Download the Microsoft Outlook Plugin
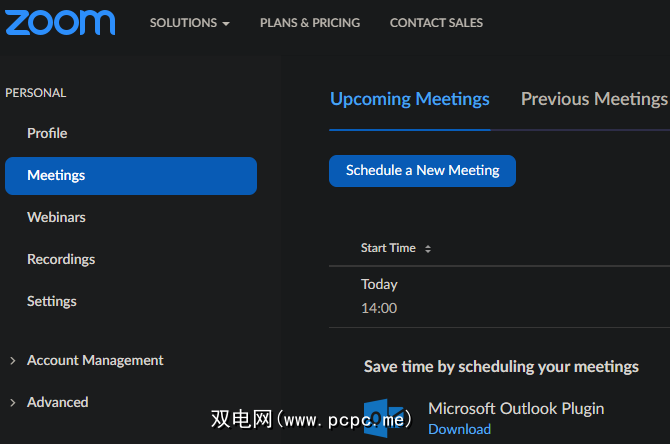 [459, 429]
